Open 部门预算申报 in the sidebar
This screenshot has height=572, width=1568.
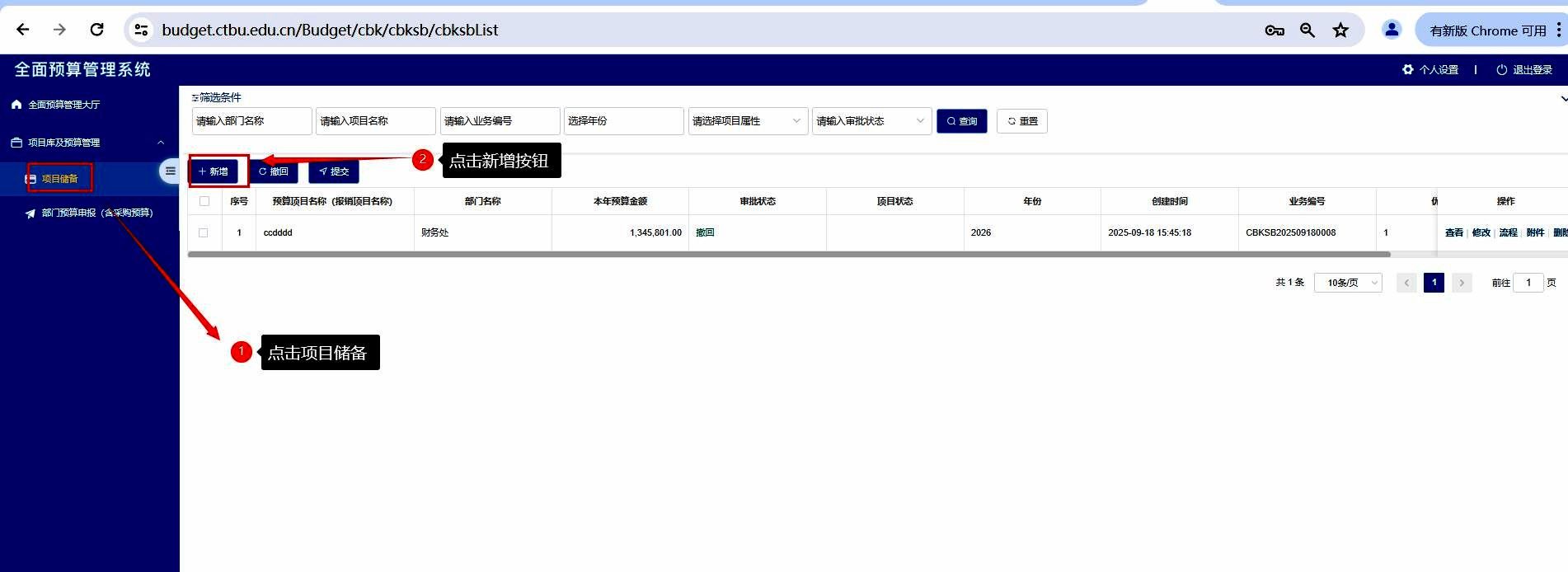[96, 213]
